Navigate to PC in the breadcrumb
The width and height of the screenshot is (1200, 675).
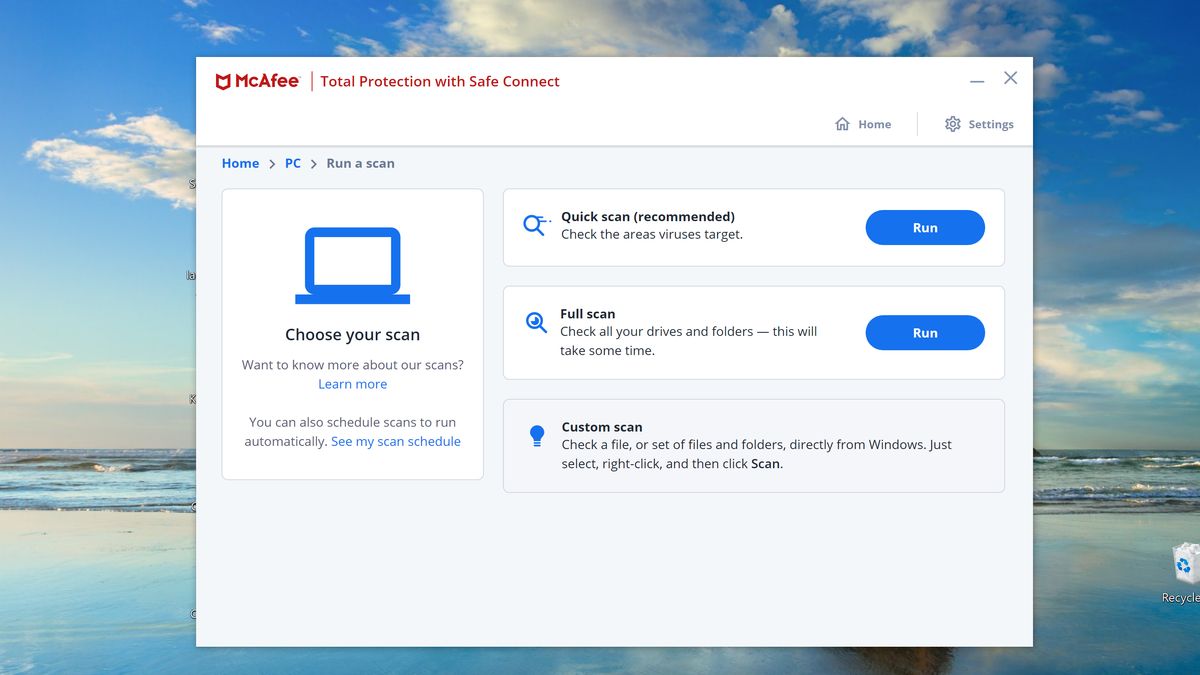pyautogui.click(x=292, y=163)
